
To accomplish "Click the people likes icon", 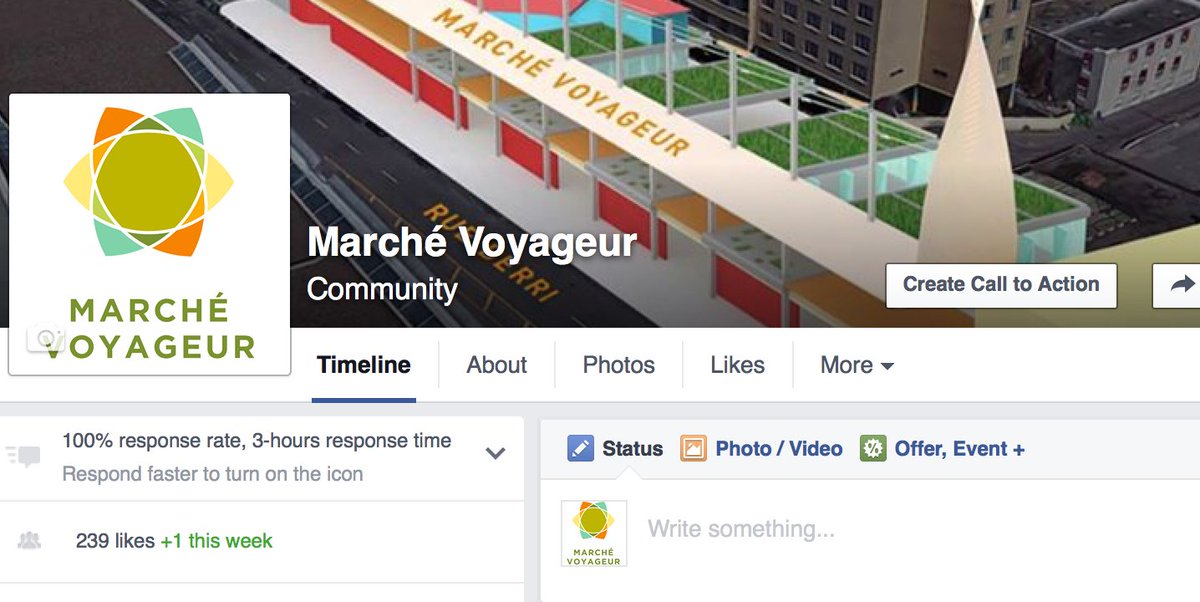I will click(x=29, y=541).
